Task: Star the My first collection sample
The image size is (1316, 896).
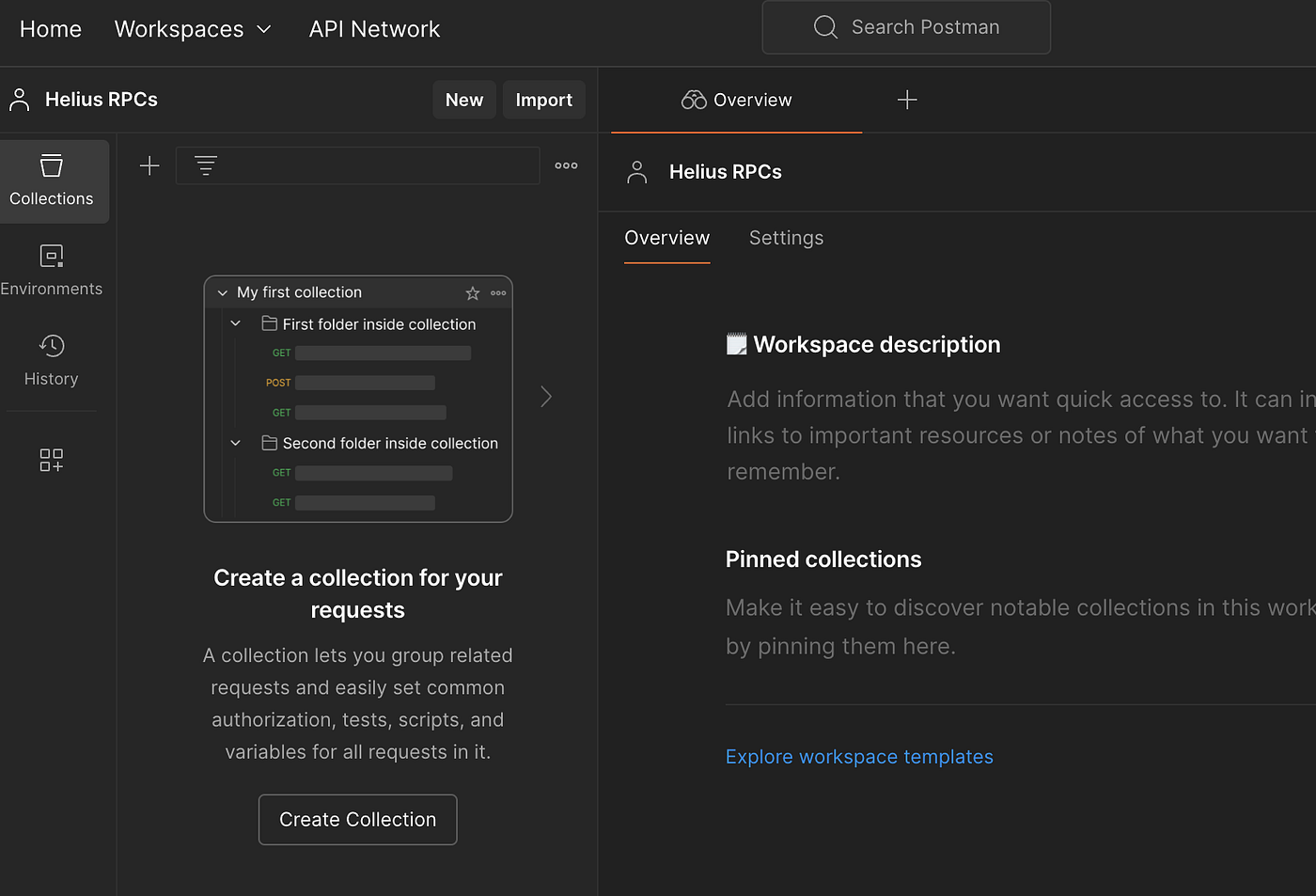Action: pos(473,293)
